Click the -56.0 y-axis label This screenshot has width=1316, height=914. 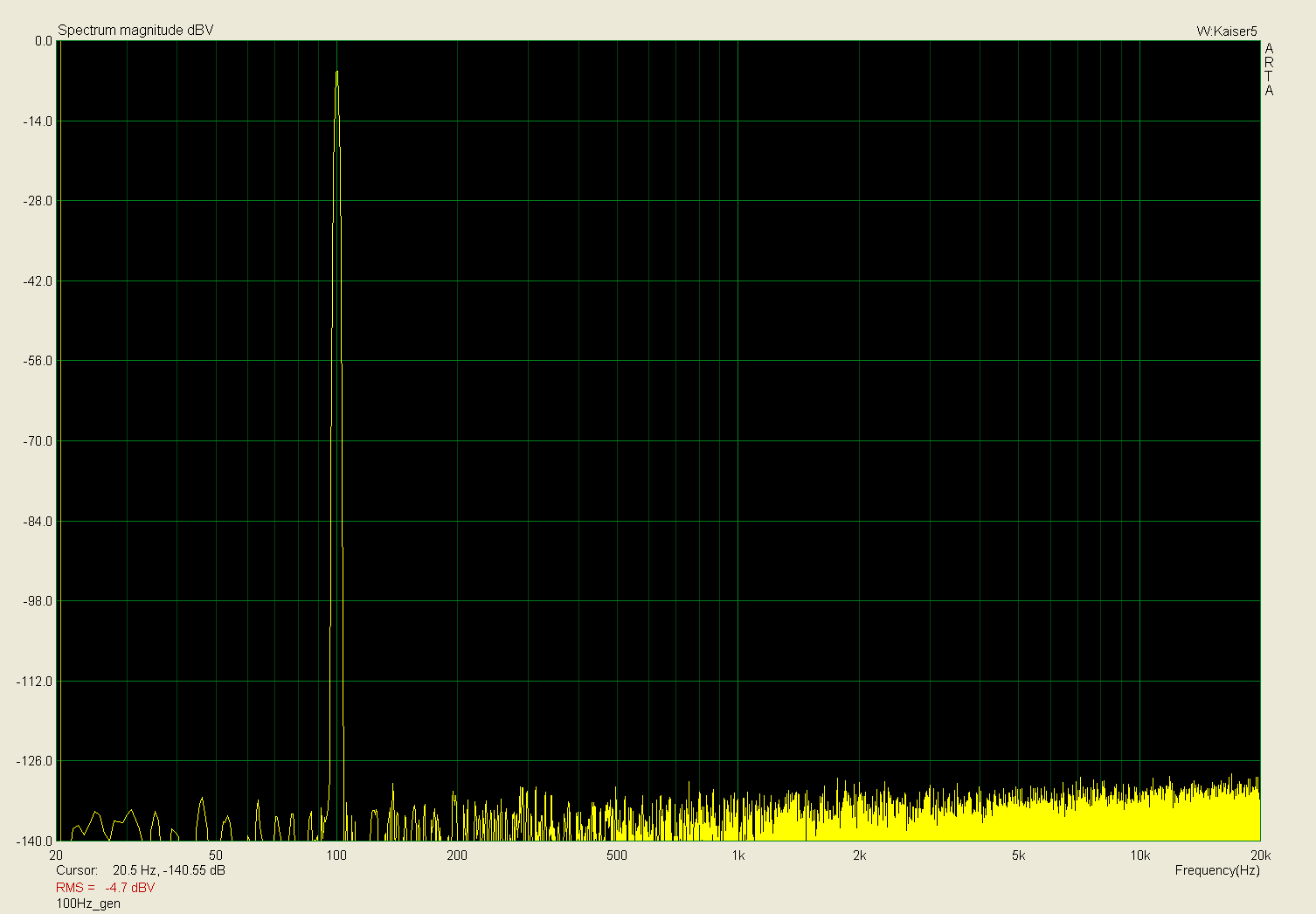(x=38, y=361)
